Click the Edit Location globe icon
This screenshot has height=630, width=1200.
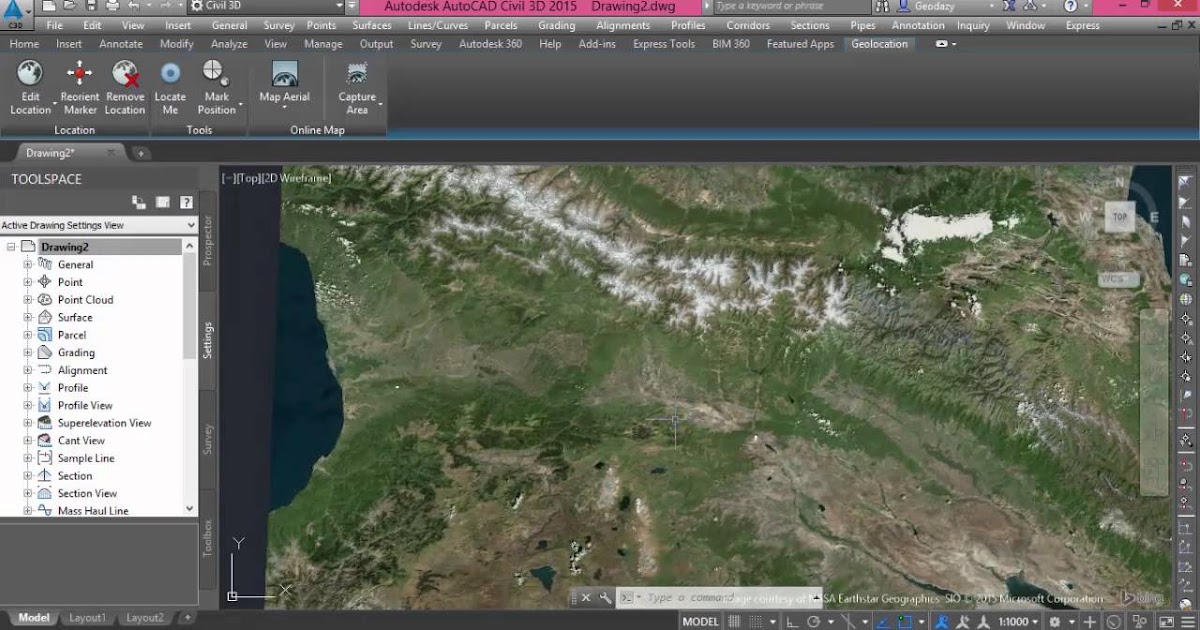click(x=30, y=74)
